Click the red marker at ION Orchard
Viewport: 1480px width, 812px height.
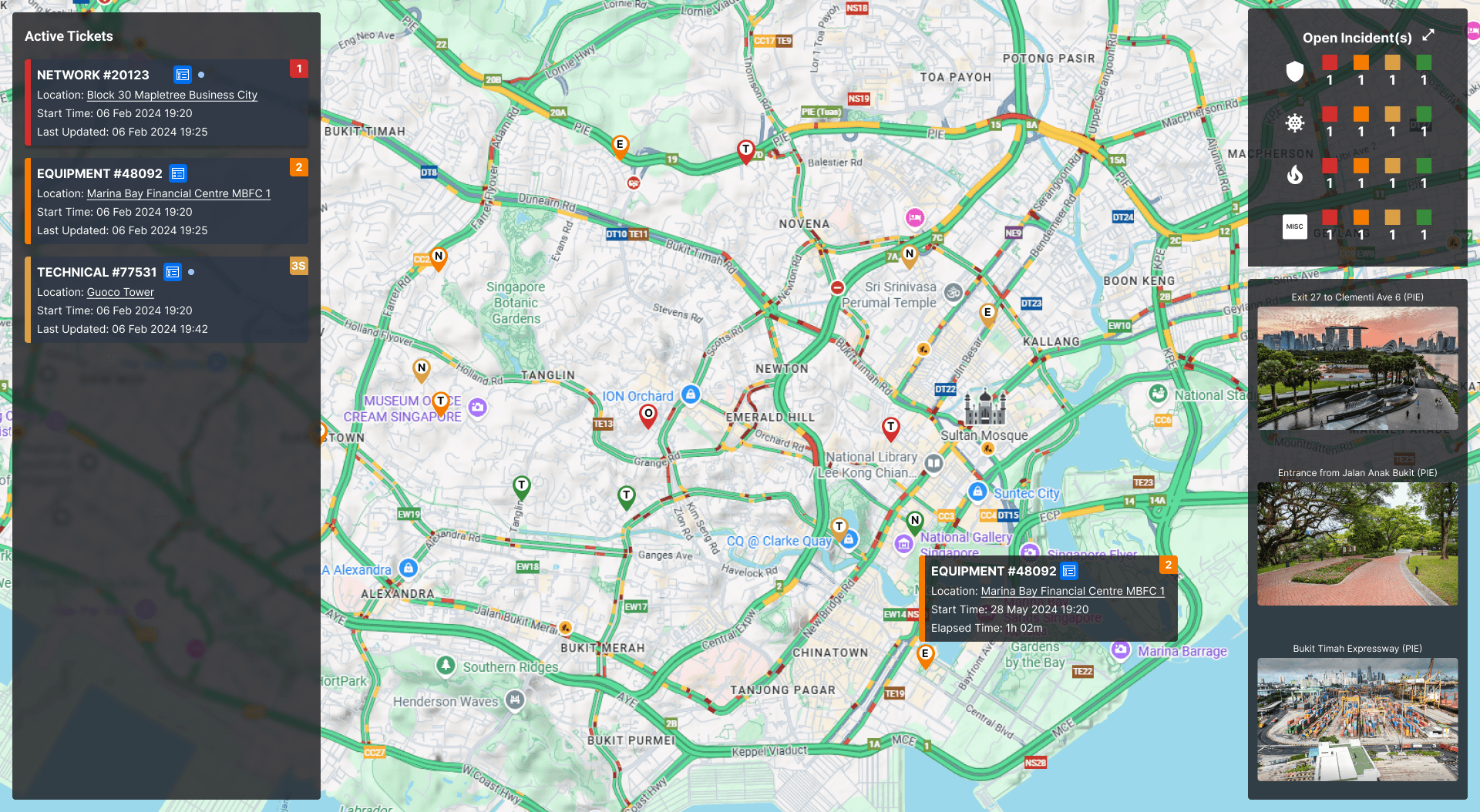pos(648,415)
